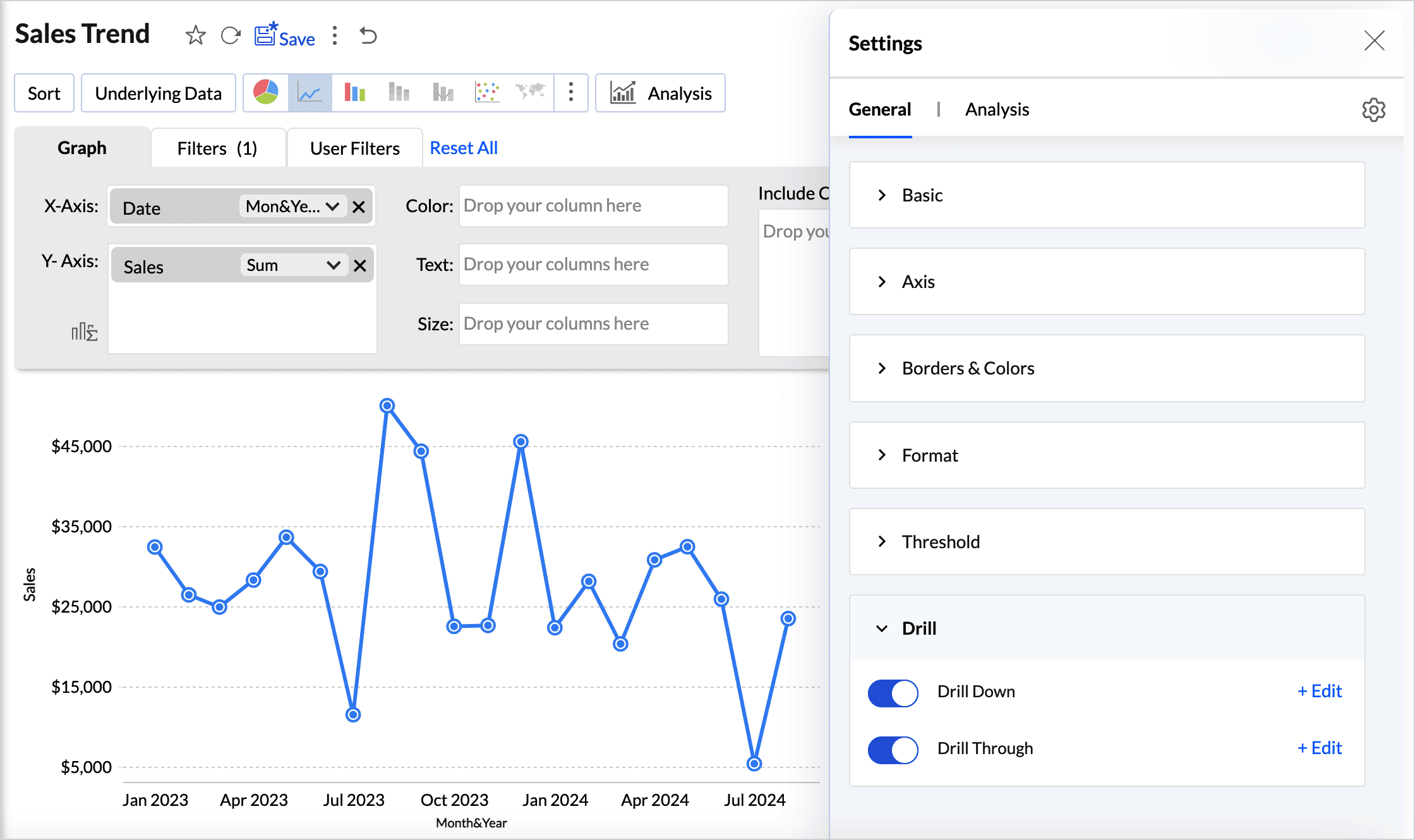Select the pie chart type
The height and width of the screenshot is (840, 1415).
click(x=265, y=92)
